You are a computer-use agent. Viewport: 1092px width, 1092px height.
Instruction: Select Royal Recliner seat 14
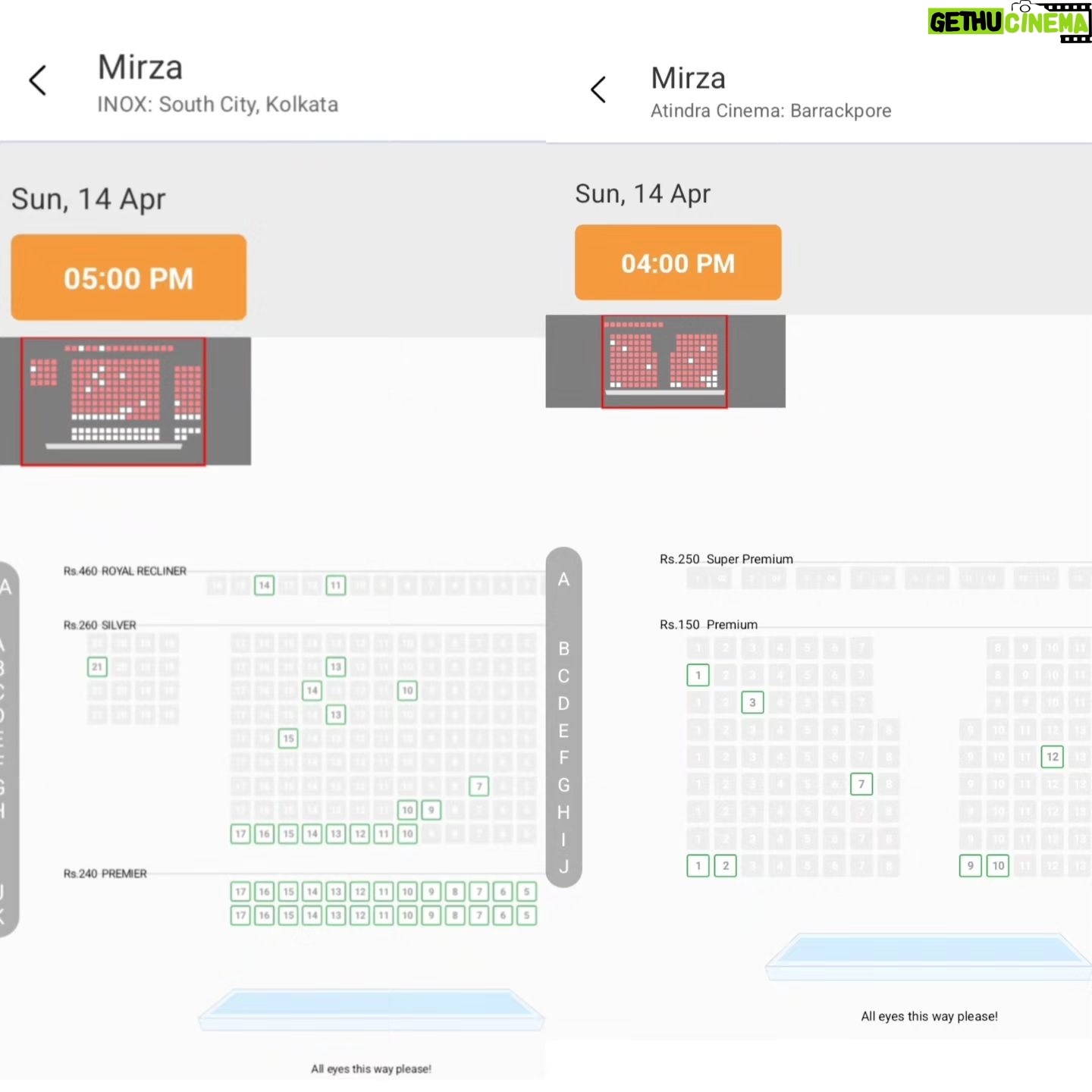(264, 585)
